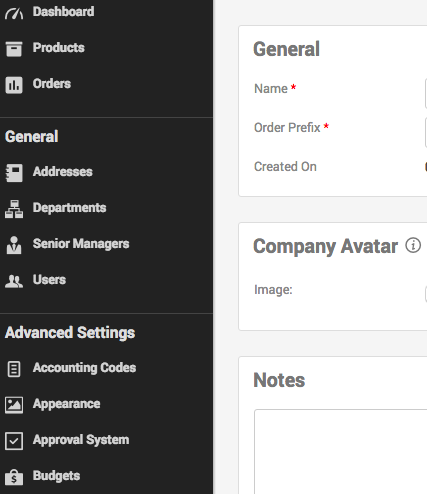Click the Orders bar chart icon
This screenshot has height=494, width=427.
(14, 85)
